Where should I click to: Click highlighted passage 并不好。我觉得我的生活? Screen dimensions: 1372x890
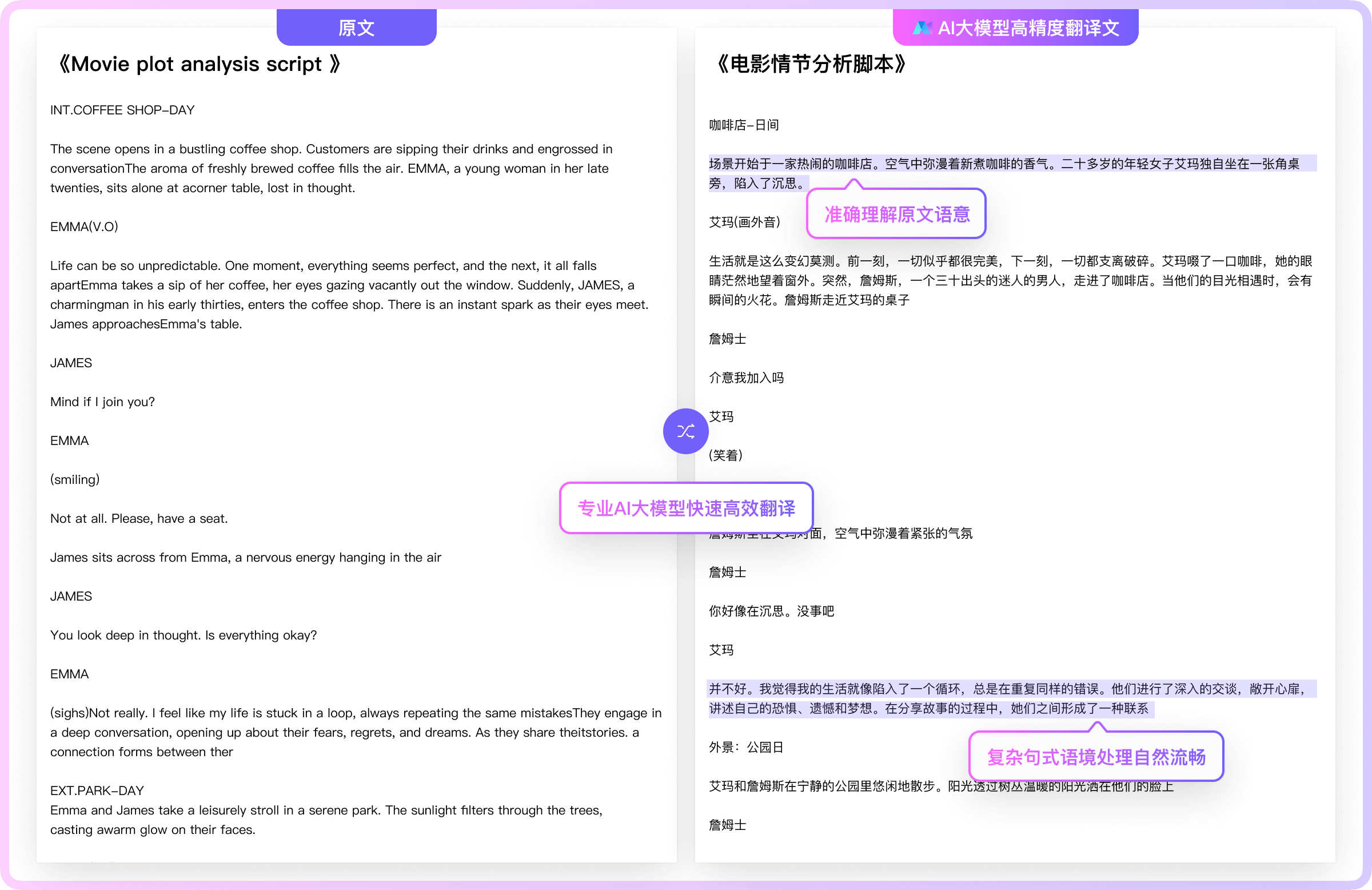click(x=1012, y=698)
